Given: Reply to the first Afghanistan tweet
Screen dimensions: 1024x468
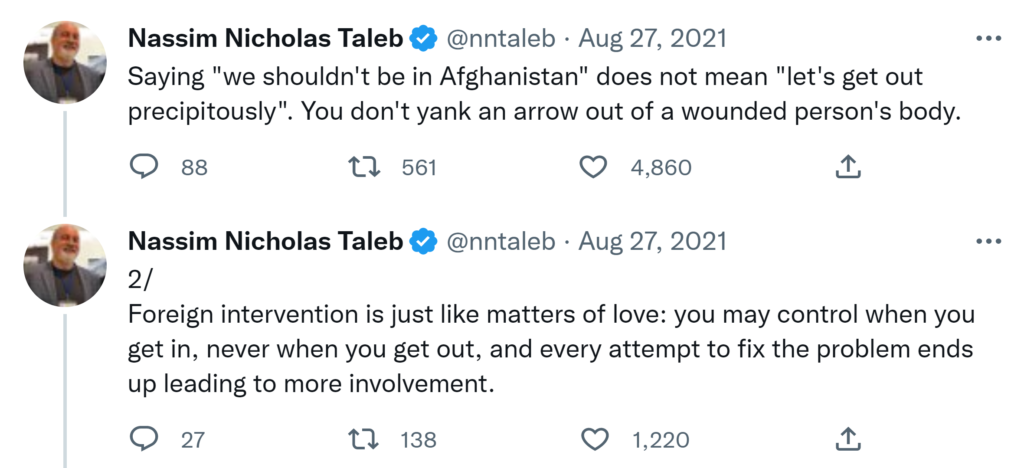Looking at the screenshot, I should click(146, 167).
